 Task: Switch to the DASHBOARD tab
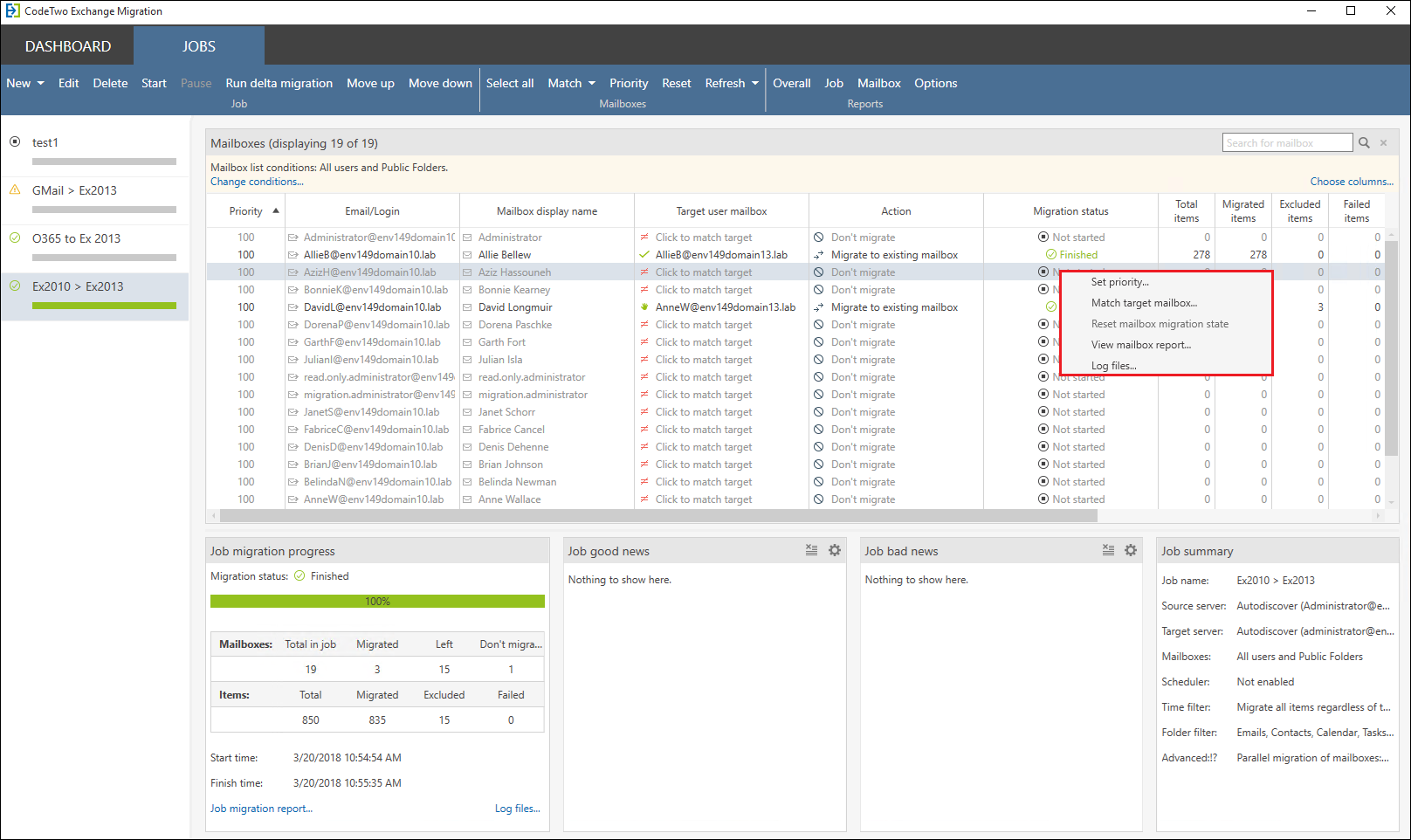(x=68, y=46)
